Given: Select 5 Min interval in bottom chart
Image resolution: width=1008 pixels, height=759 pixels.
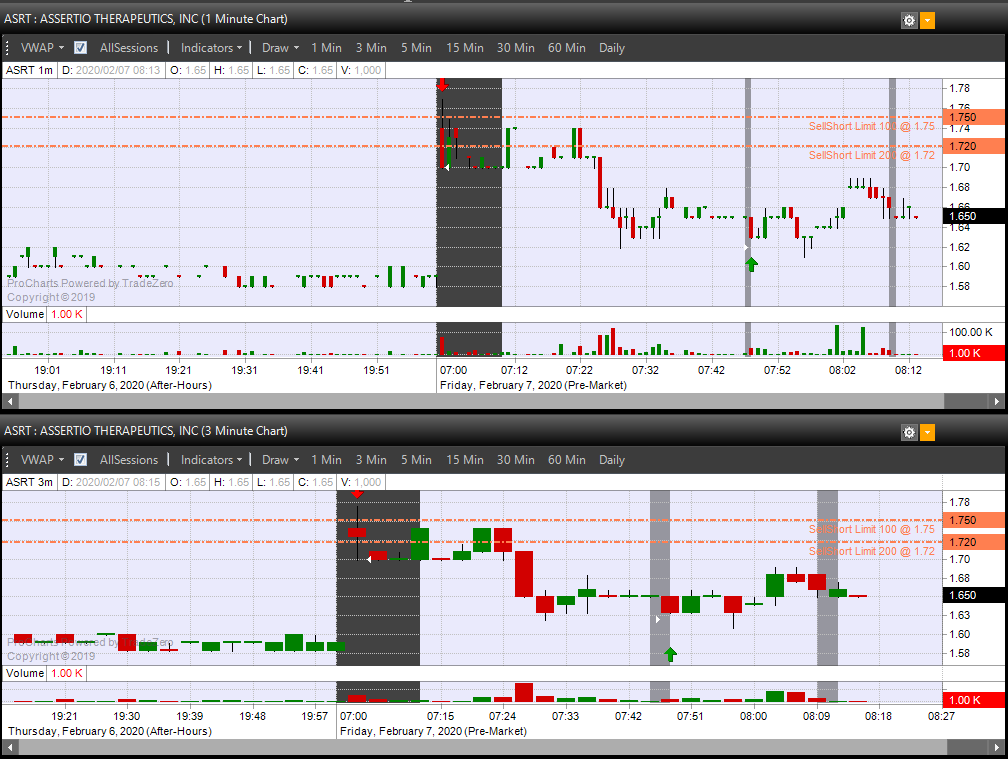Looking at the screenshot, I should pyautogui.click(x=417, y=460).
